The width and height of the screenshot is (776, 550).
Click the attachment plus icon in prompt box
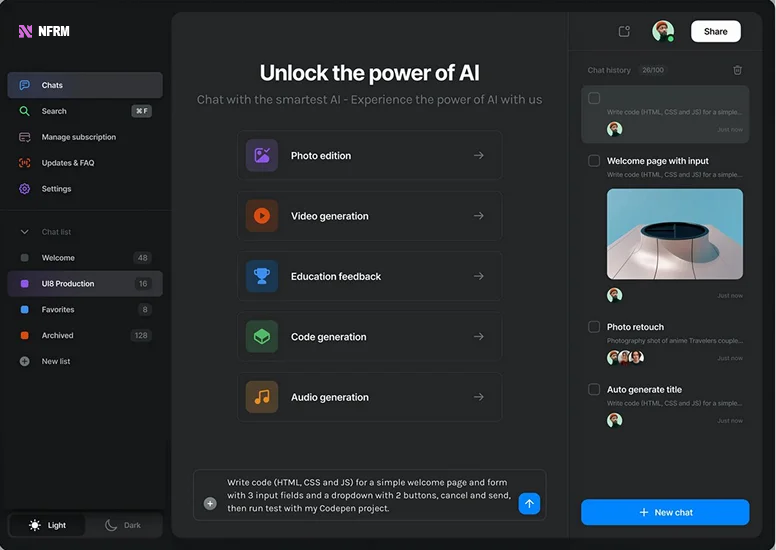(210, 503)
